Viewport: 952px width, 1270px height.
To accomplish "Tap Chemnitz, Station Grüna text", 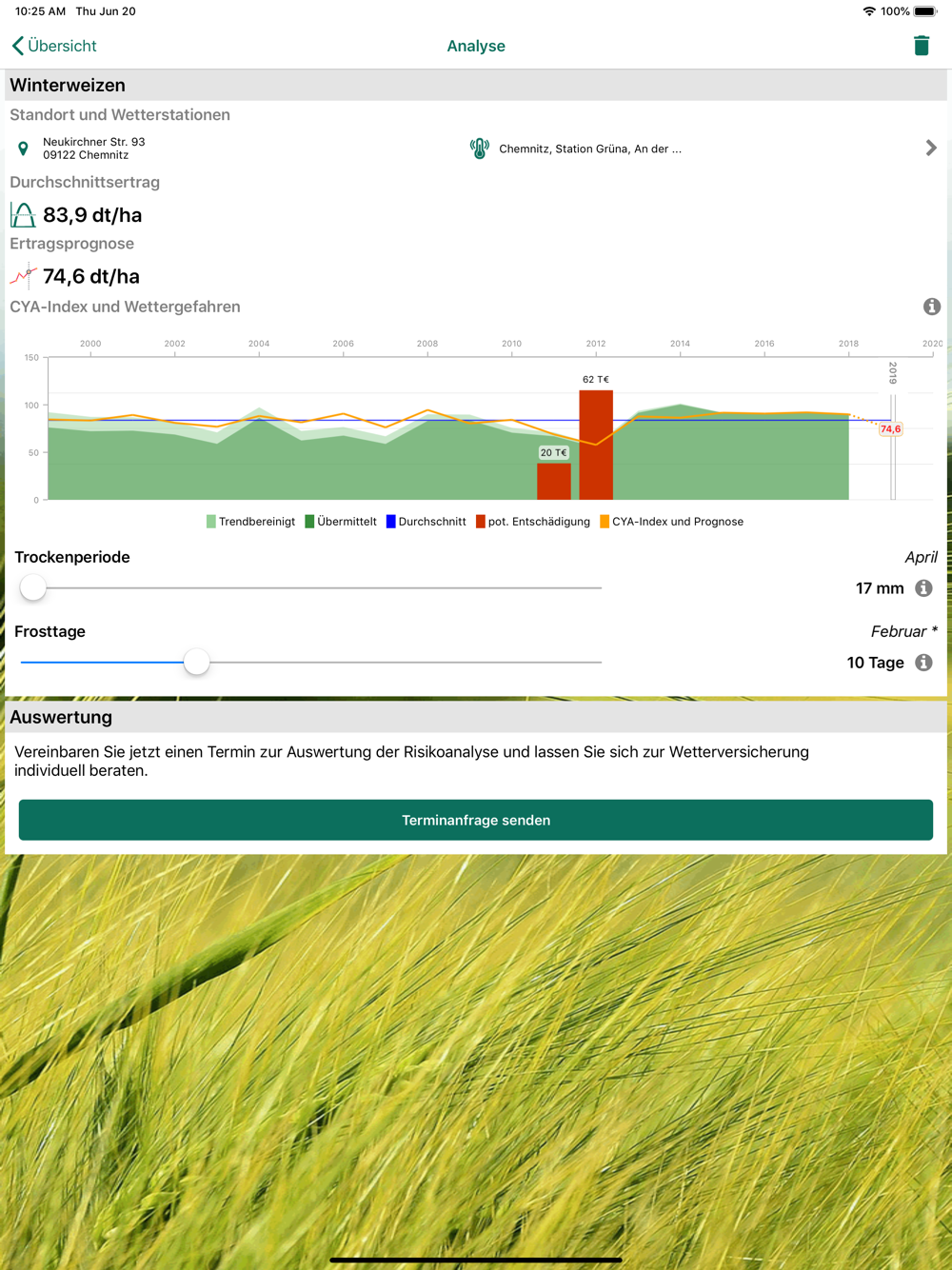I will (x=590, y=149).
